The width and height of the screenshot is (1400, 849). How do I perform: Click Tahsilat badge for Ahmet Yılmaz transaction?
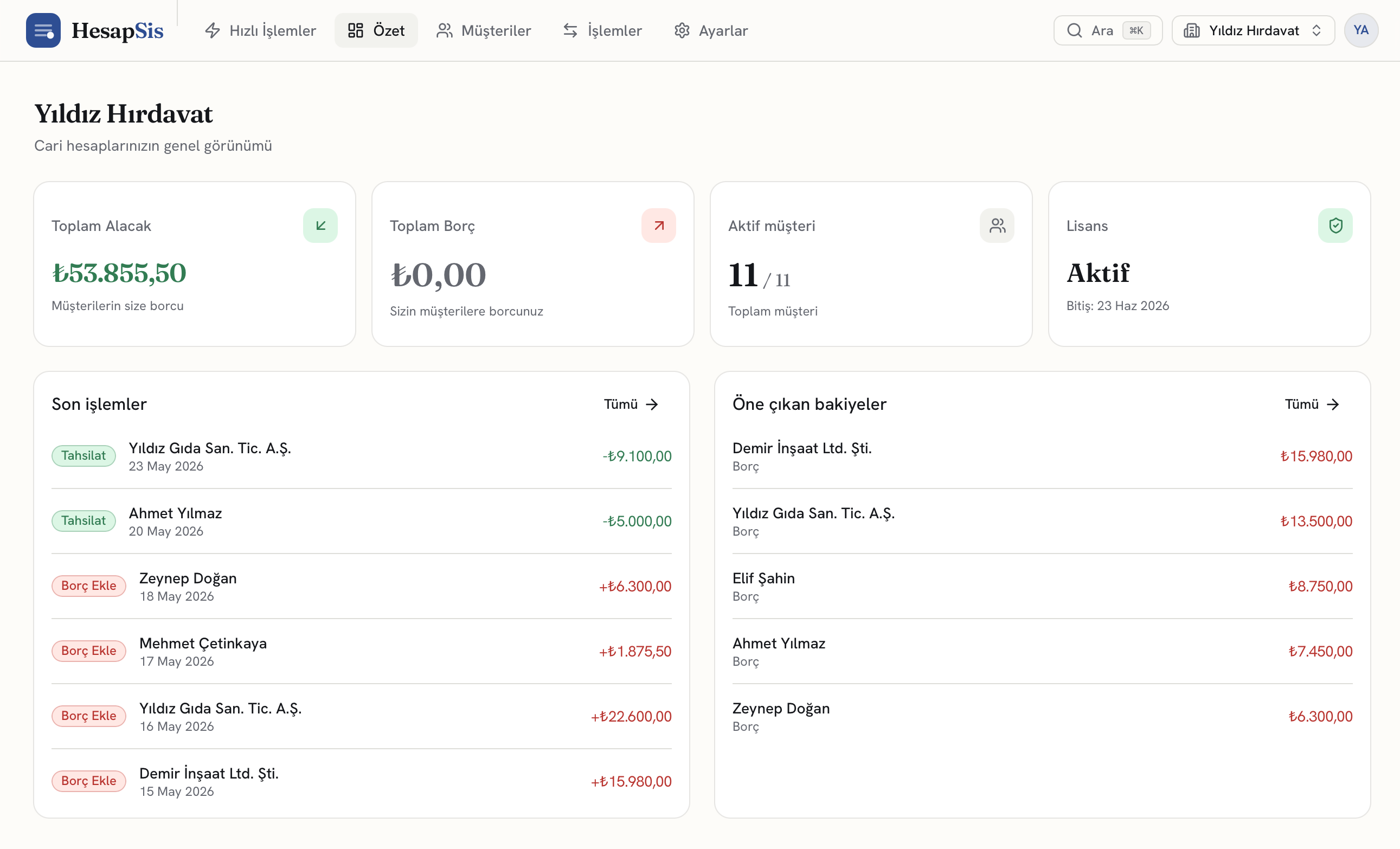[84, 520]
